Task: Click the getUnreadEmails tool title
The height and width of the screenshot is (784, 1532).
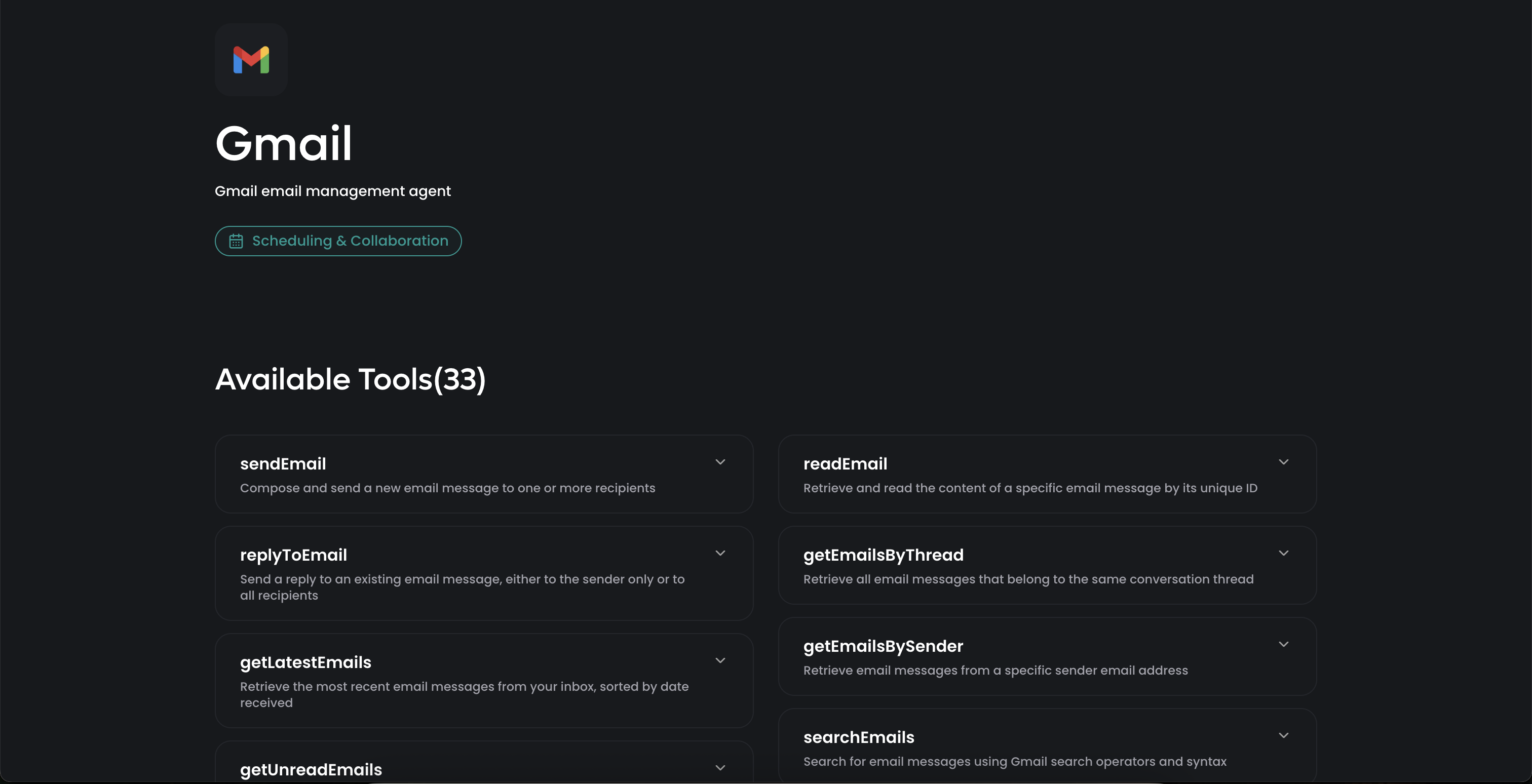Action: [x=311, y=770]
